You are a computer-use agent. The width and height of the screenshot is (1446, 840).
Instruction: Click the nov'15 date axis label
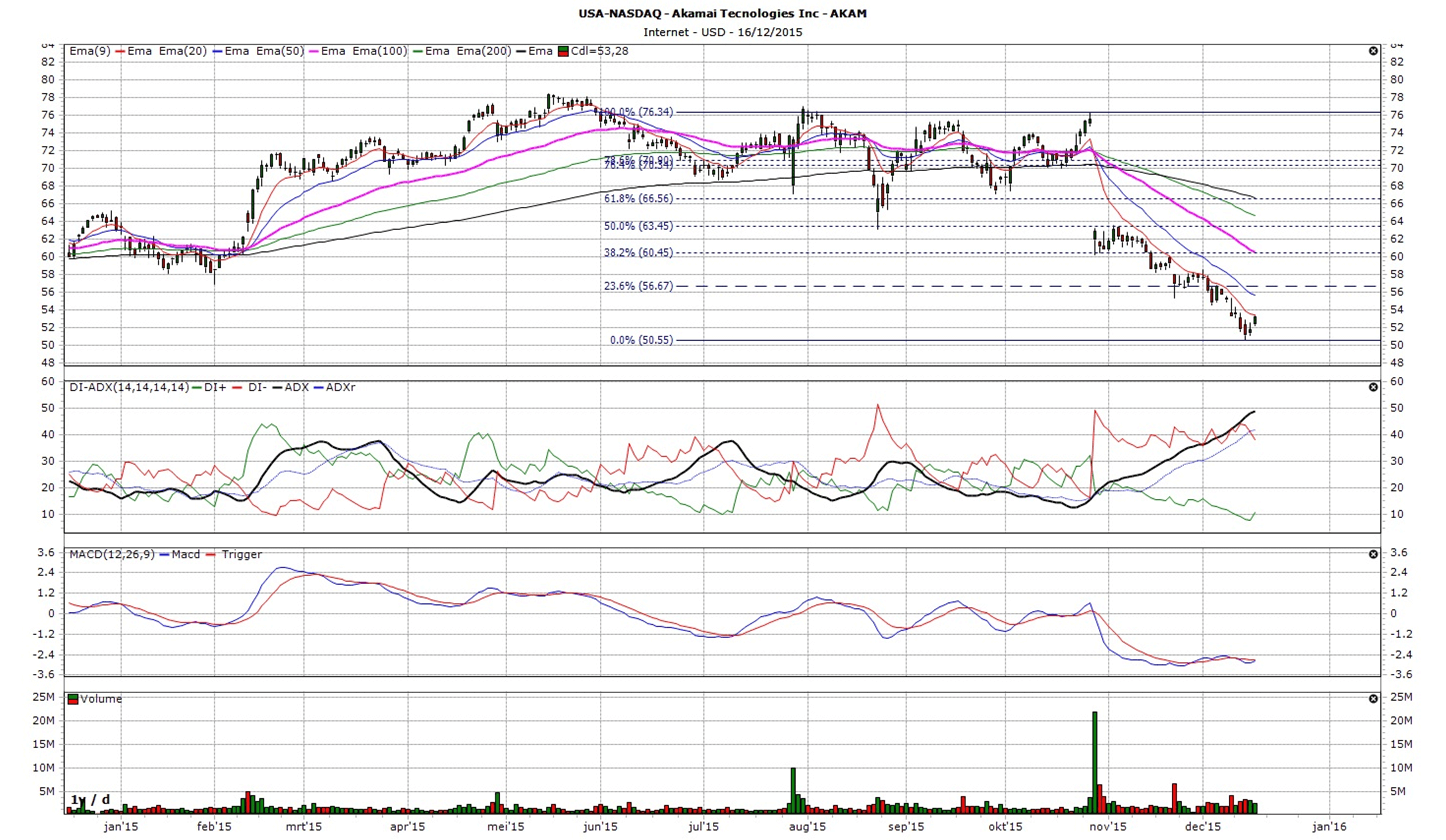[x=1107, y=827]
